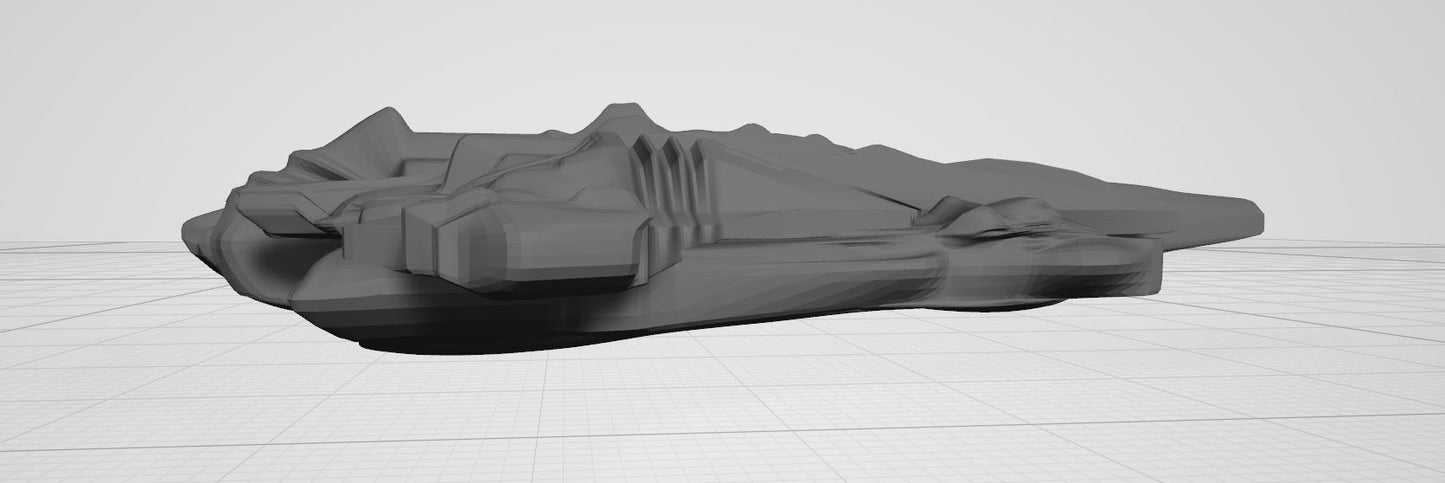This screenshot has height=483, width=1445.
Task: Click the empty background in the top-left corner
Action: (x=80, y=50)
